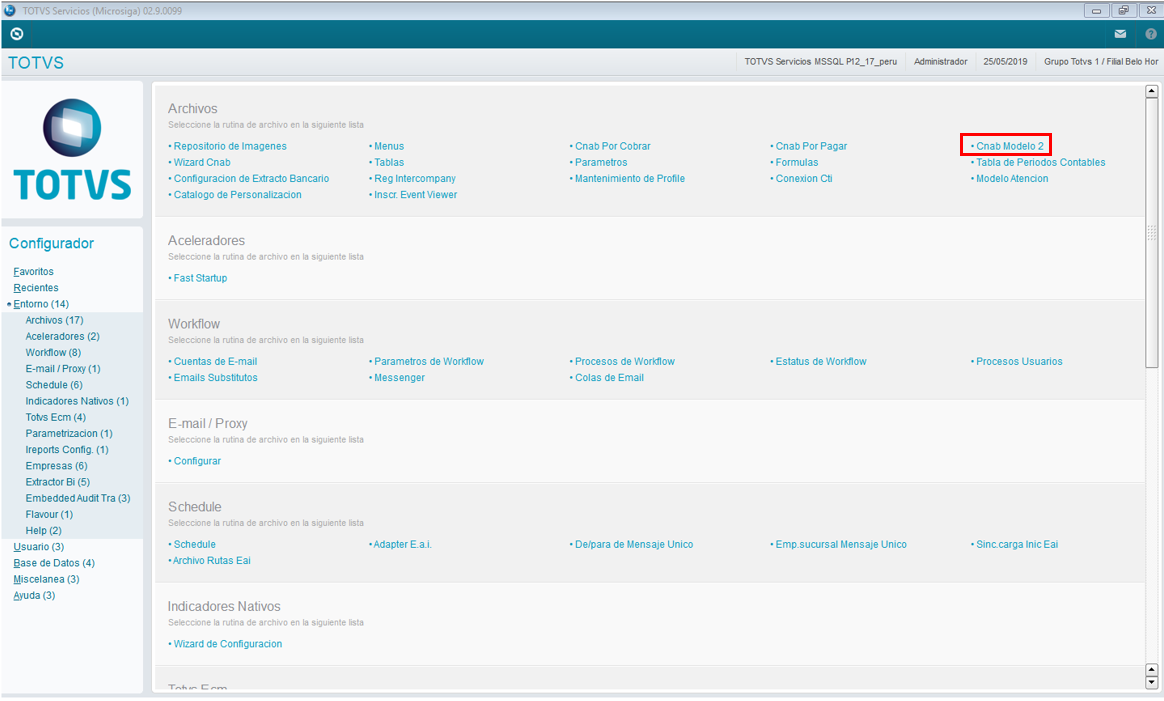Launch Fast Startup accelerator
1164x701 pixels.
[x=200, y=278]
